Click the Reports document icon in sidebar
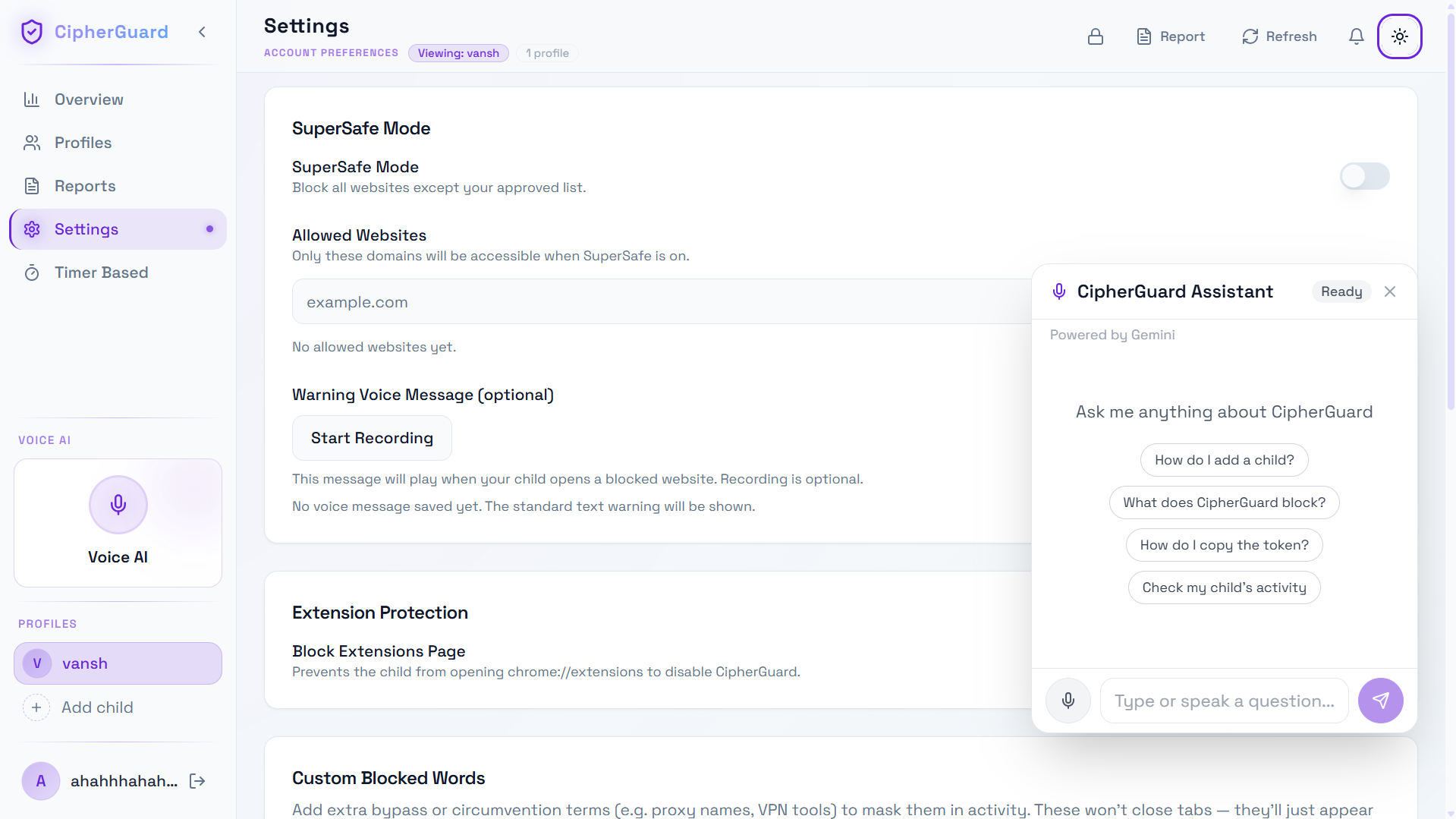 [32, 186]
